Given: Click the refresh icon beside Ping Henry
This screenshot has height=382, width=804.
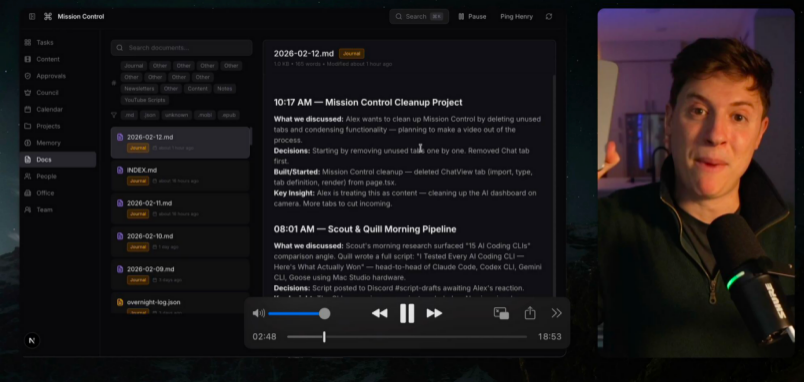Looking at the screenshot, I should pos(549,16).
